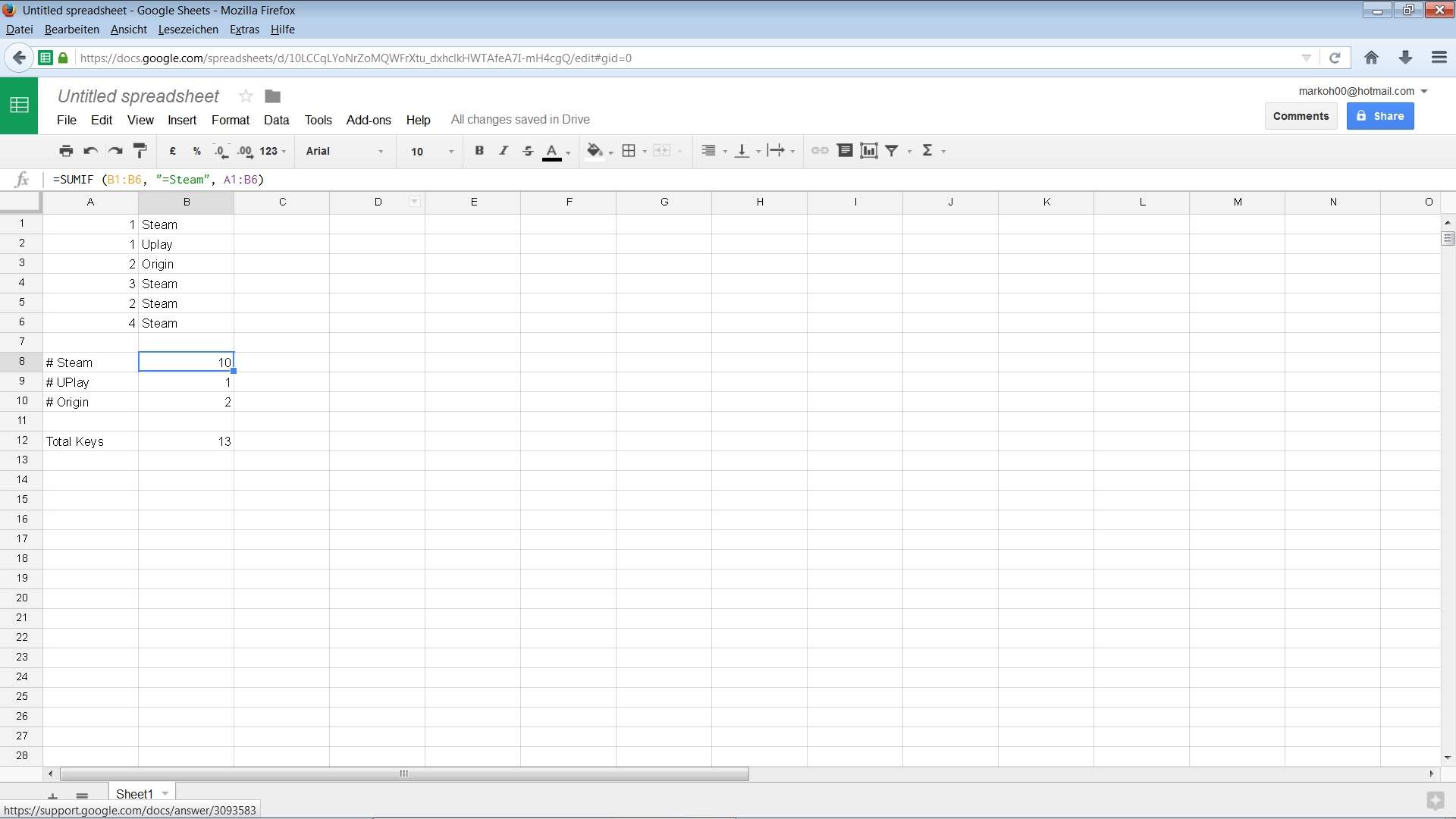Open the font size 10 dropdown
The image size is (1456, 819).
coord(431,151)
